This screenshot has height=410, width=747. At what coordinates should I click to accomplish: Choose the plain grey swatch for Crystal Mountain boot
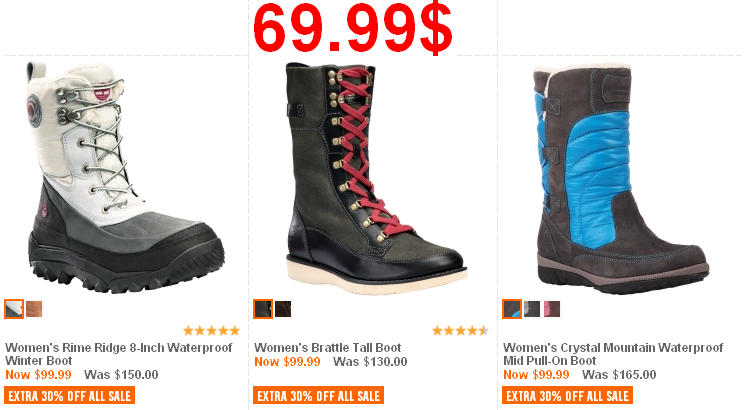coord(532,309)
